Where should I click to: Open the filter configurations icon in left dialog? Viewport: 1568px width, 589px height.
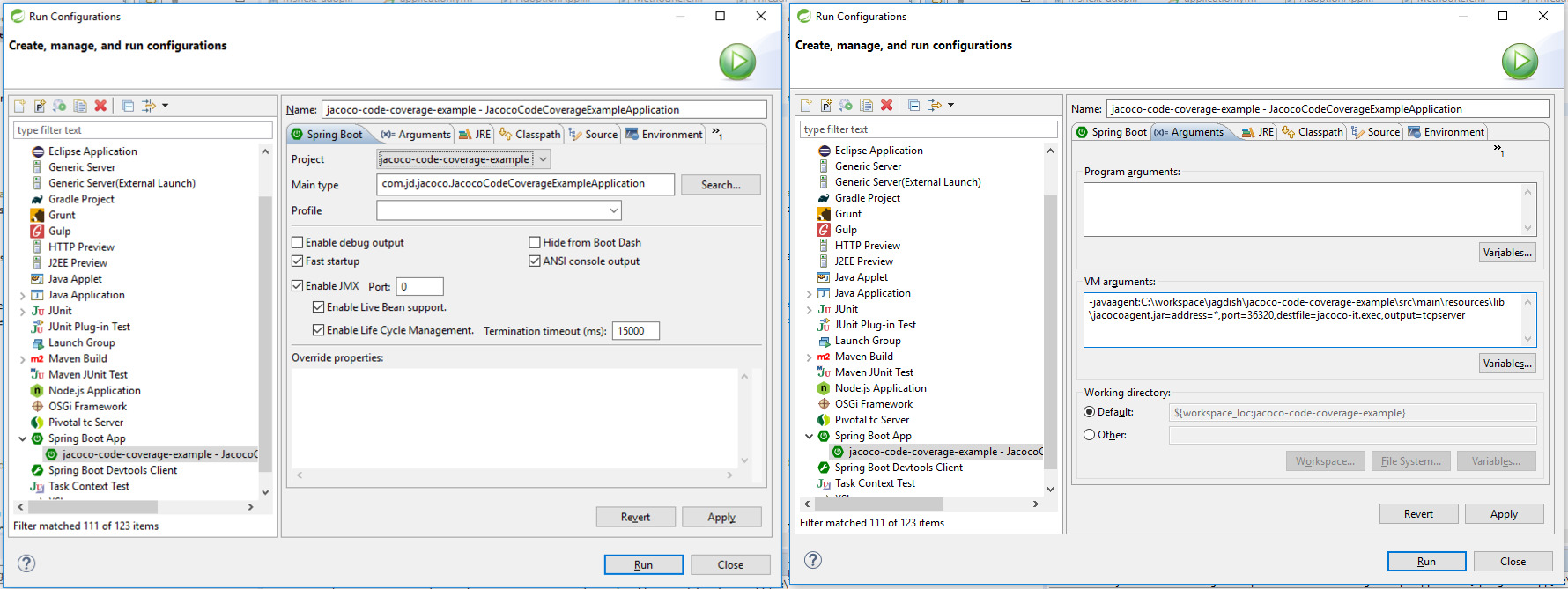tap(150, 106)
